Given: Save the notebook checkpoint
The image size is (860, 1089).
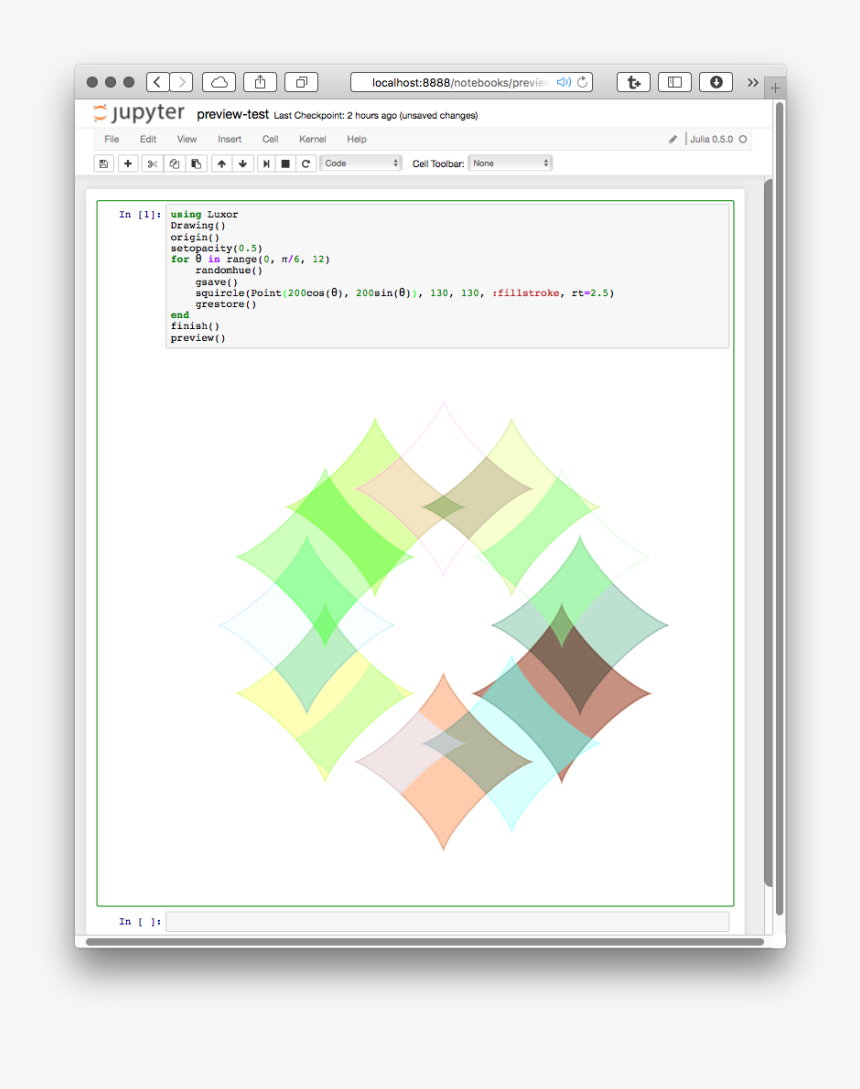Looking at the screenshot, I should tap(103, 163).
